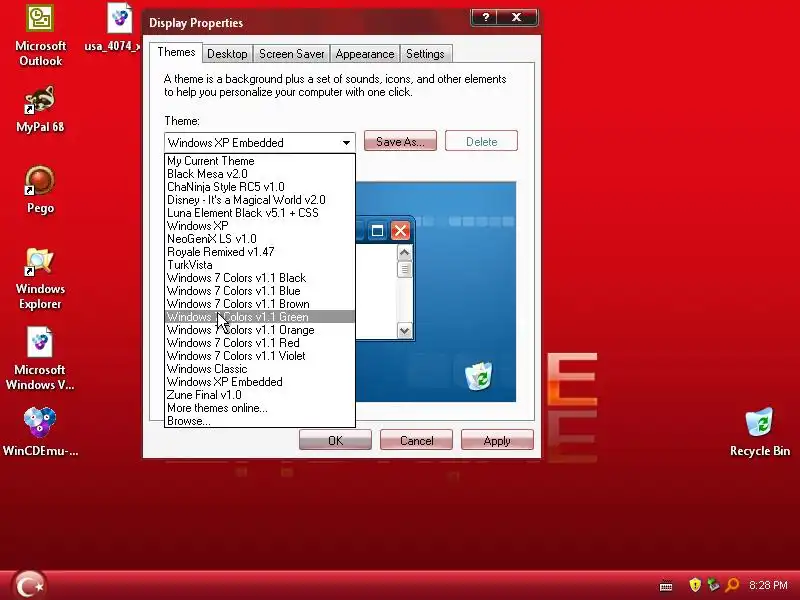Open More themes online... entry
800x600 pixels.
pyautogui.click(x=260, y=408)
